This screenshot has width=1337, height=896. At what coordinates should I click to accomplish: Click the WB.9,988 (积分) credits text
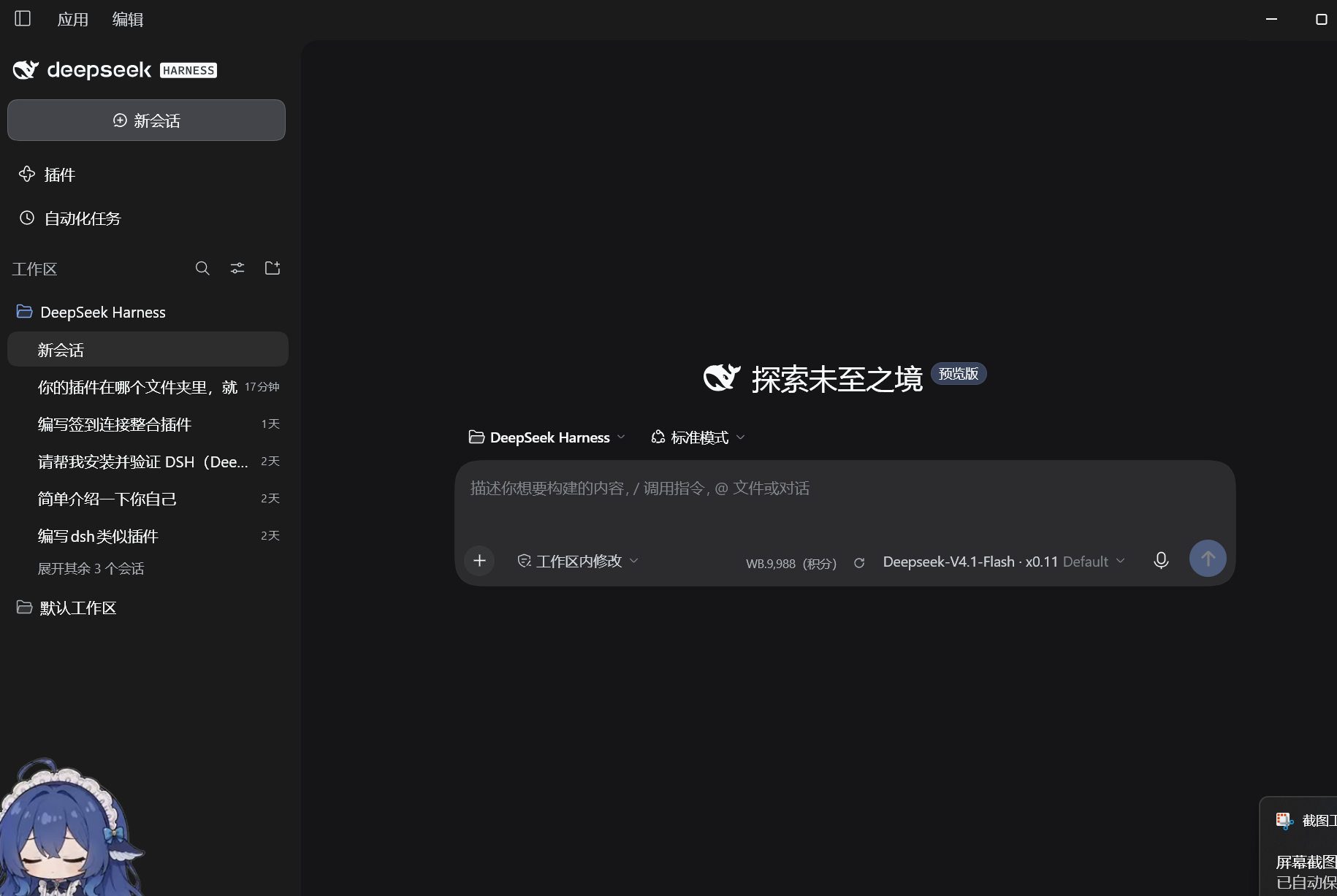pyautogui.click(x=791, y=564)
